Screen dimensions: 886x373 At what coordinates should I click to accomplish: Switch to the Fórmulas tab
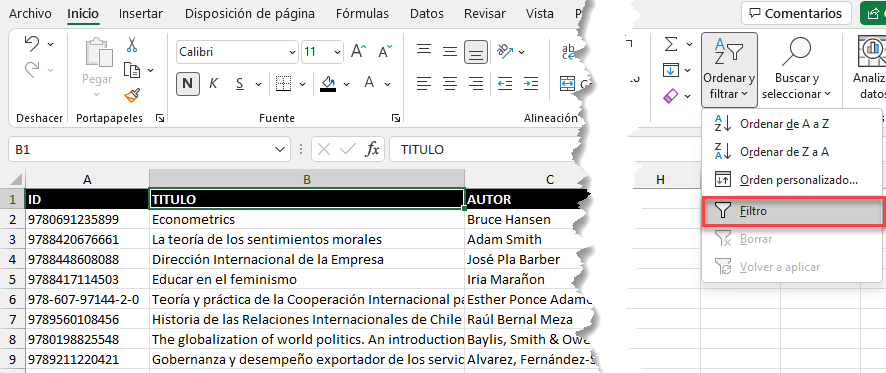362,14
